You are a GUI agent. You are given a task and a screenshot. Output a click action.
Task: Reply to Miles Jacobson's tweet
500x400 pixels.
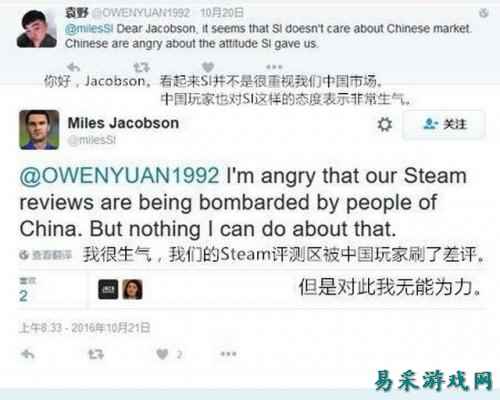pos(28,354)
